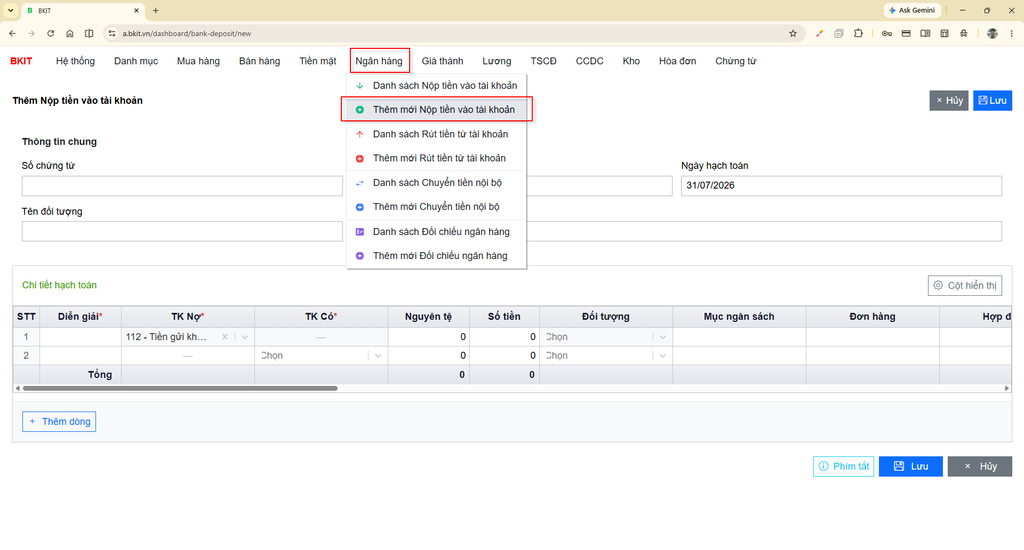1024x550 pixels.
Task: Open the Danh mục menu
Action: (136, 61)
